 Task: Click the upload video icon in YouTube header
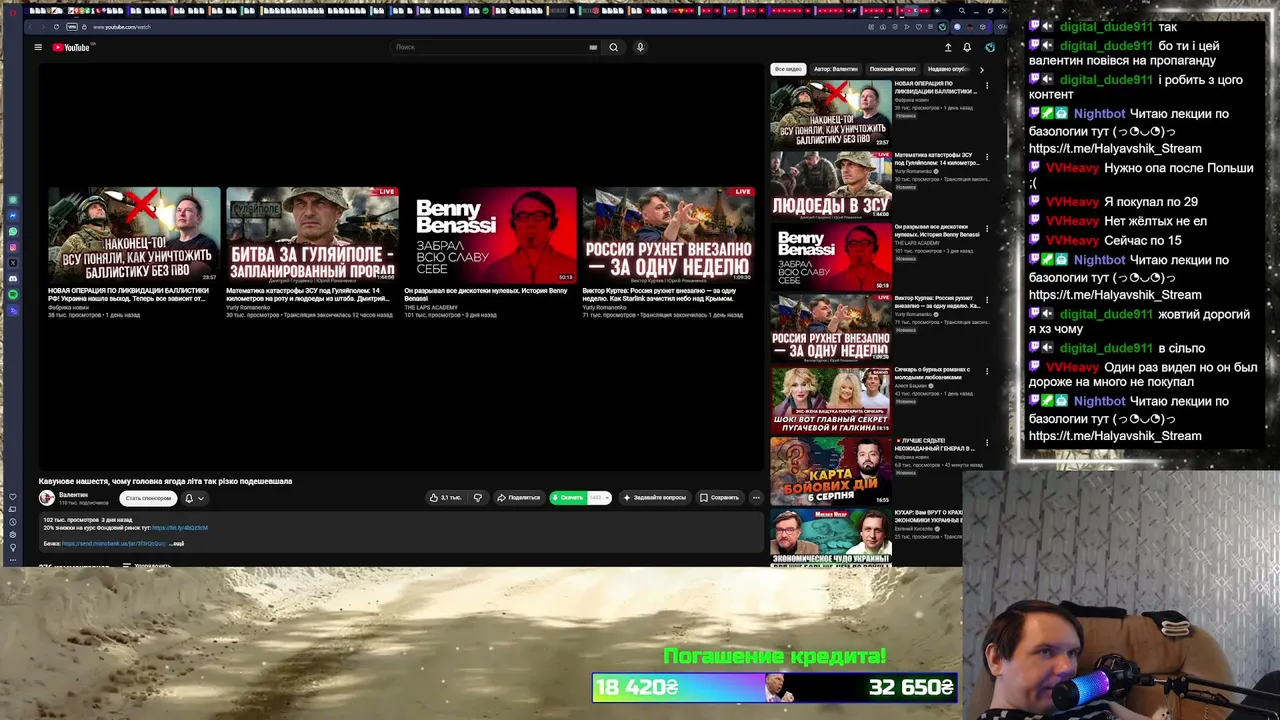tap(948, 47)
